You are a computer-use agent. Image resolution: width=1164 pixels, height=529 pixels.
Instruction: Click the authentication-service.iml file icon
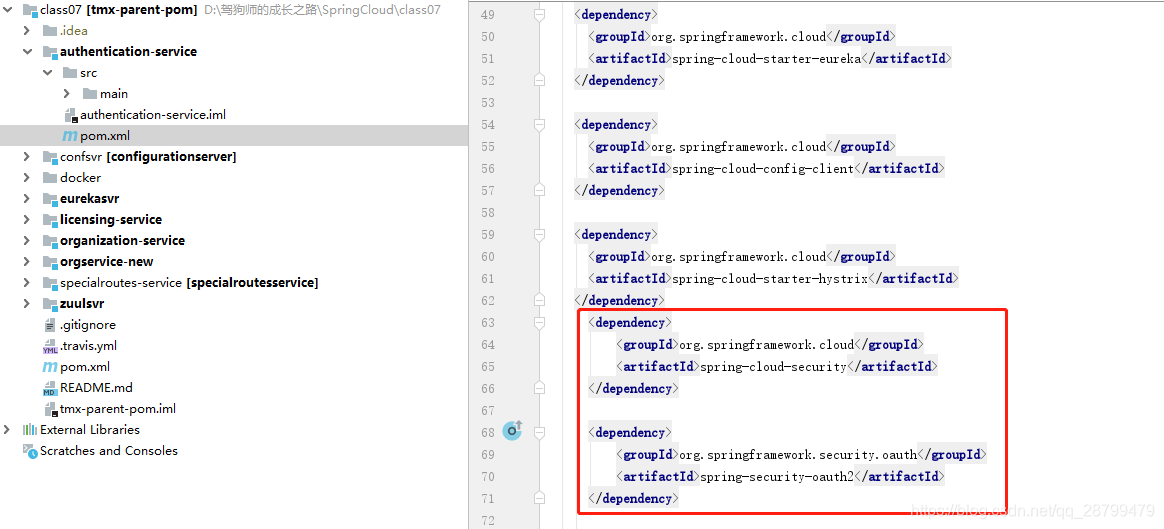(x=71, y=115)
